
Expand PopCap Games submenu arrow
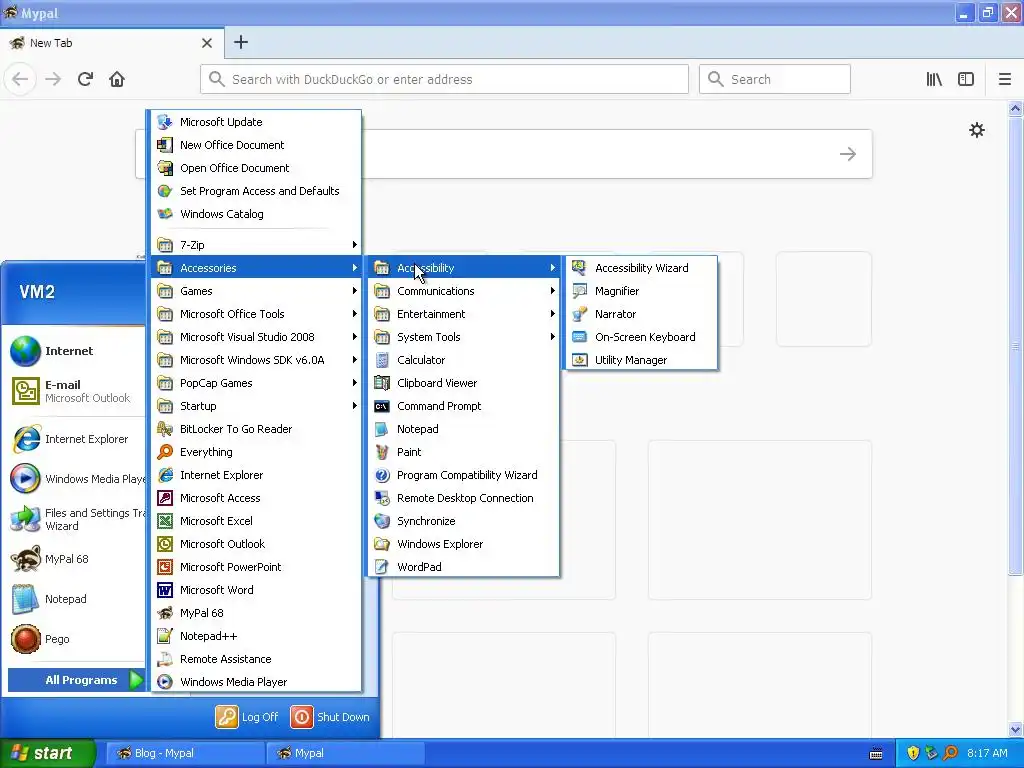[355, 383]
